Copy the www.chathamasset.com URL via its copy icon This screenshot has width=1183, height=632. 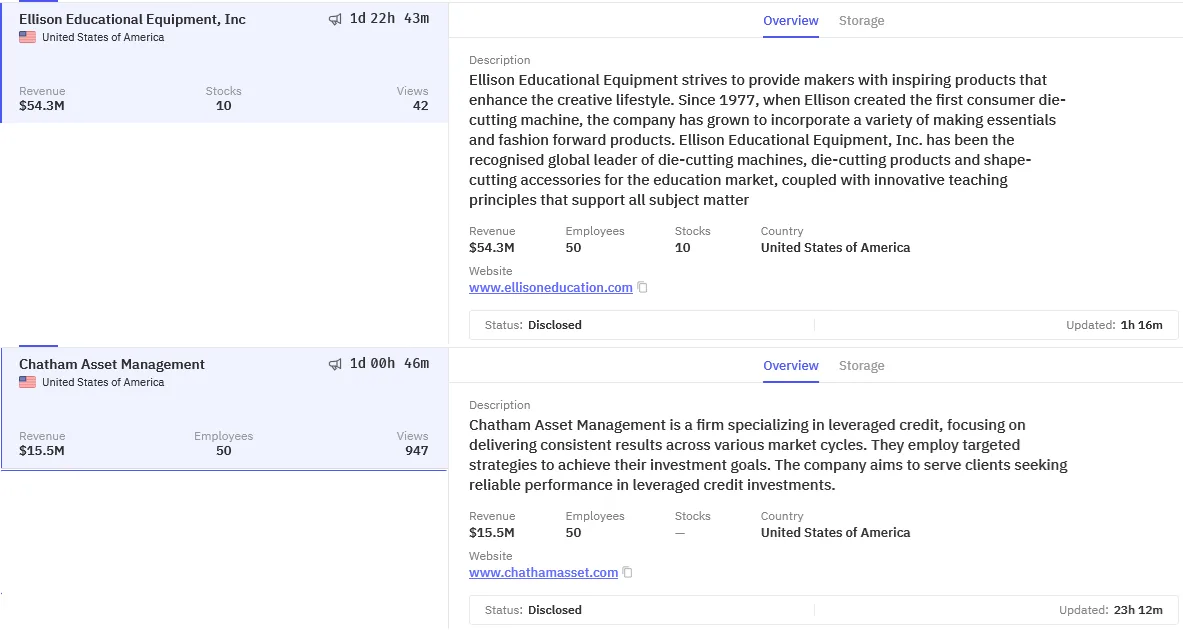pyautogui.click(x=627, y=572)
